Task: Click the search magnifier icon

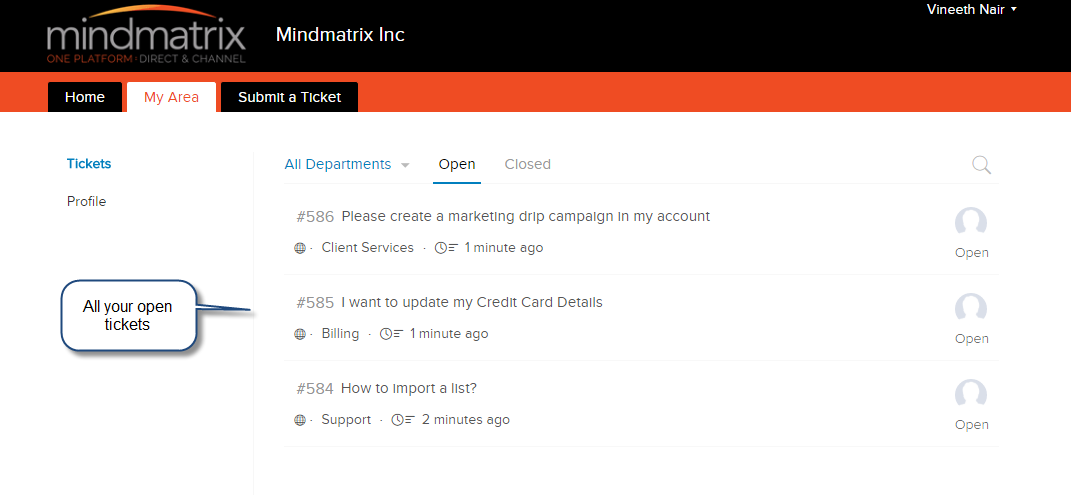Action: [982, 165]
